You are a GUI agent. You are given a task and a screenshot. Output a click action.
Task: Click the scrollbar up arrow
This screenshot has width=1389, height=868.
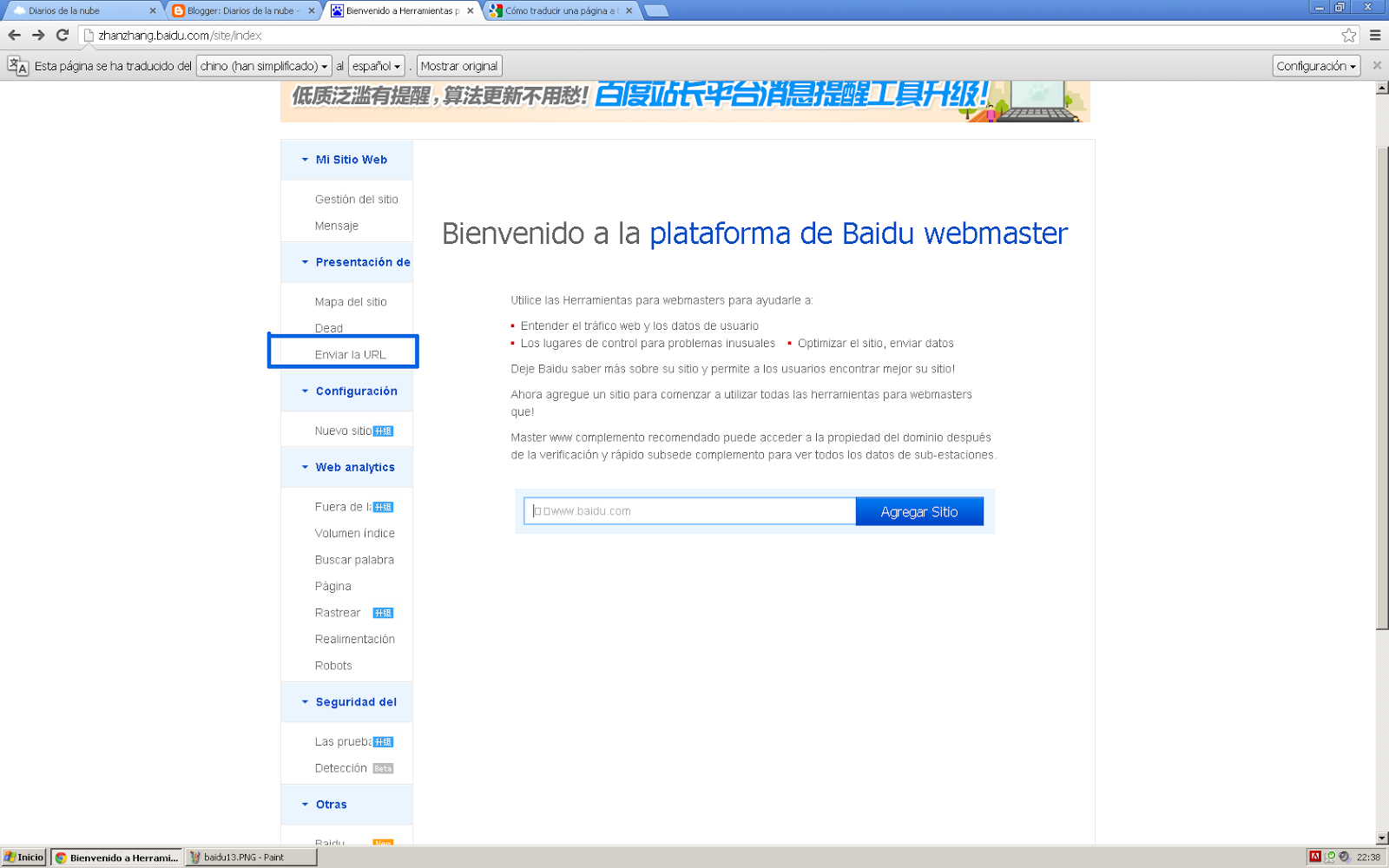point(1382,88)
